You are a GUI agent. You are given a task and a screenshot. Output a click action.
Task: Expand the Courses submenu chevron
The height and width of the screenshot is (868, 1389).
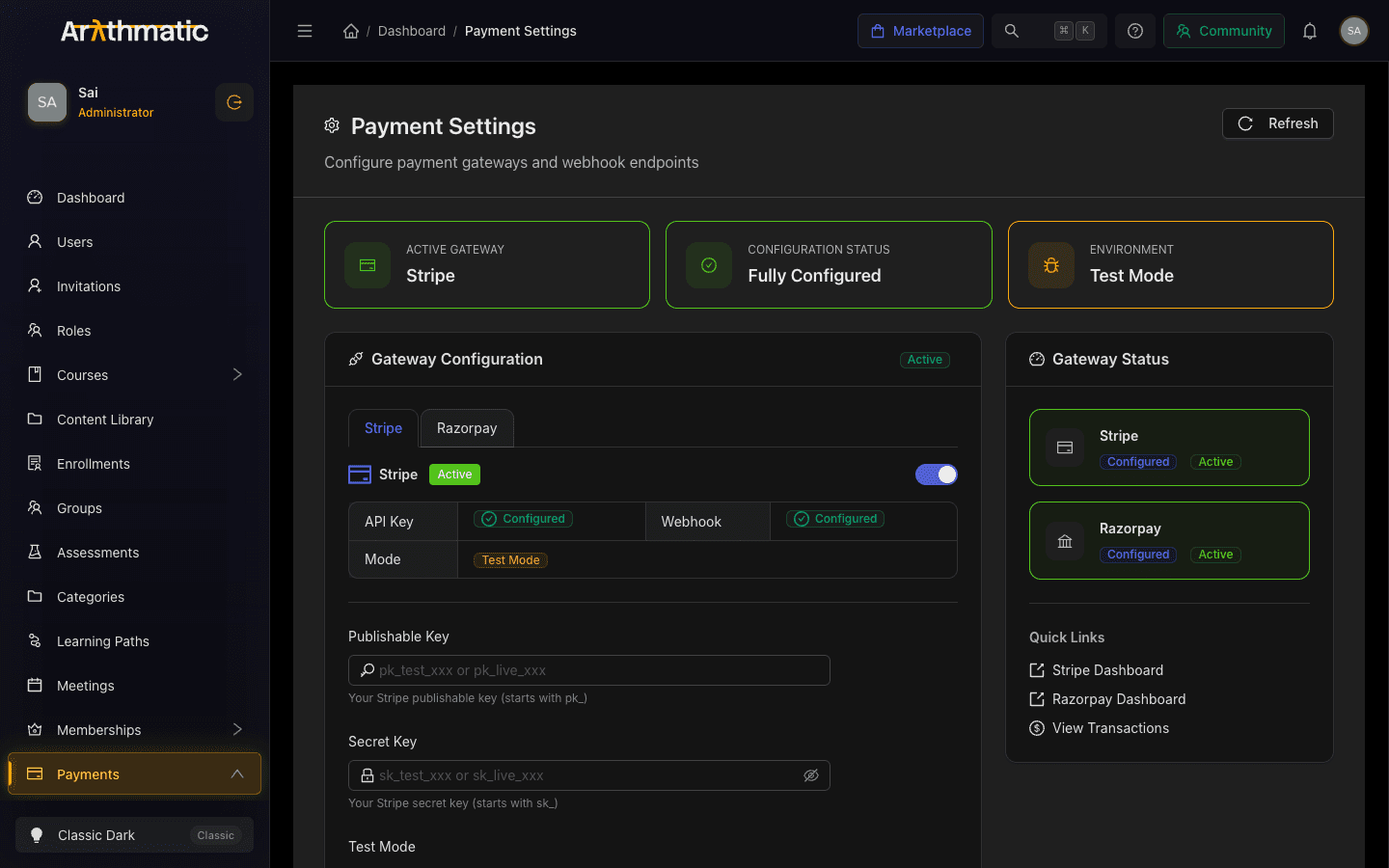coord(237,375)
